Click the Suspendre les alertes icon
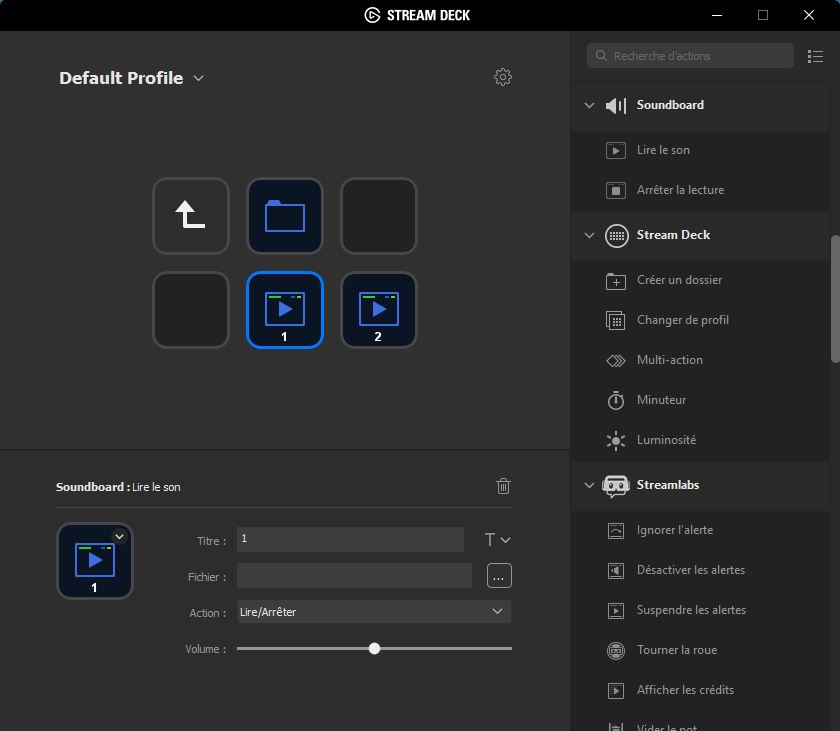The image size is (840, 731). tap(616, 611)
